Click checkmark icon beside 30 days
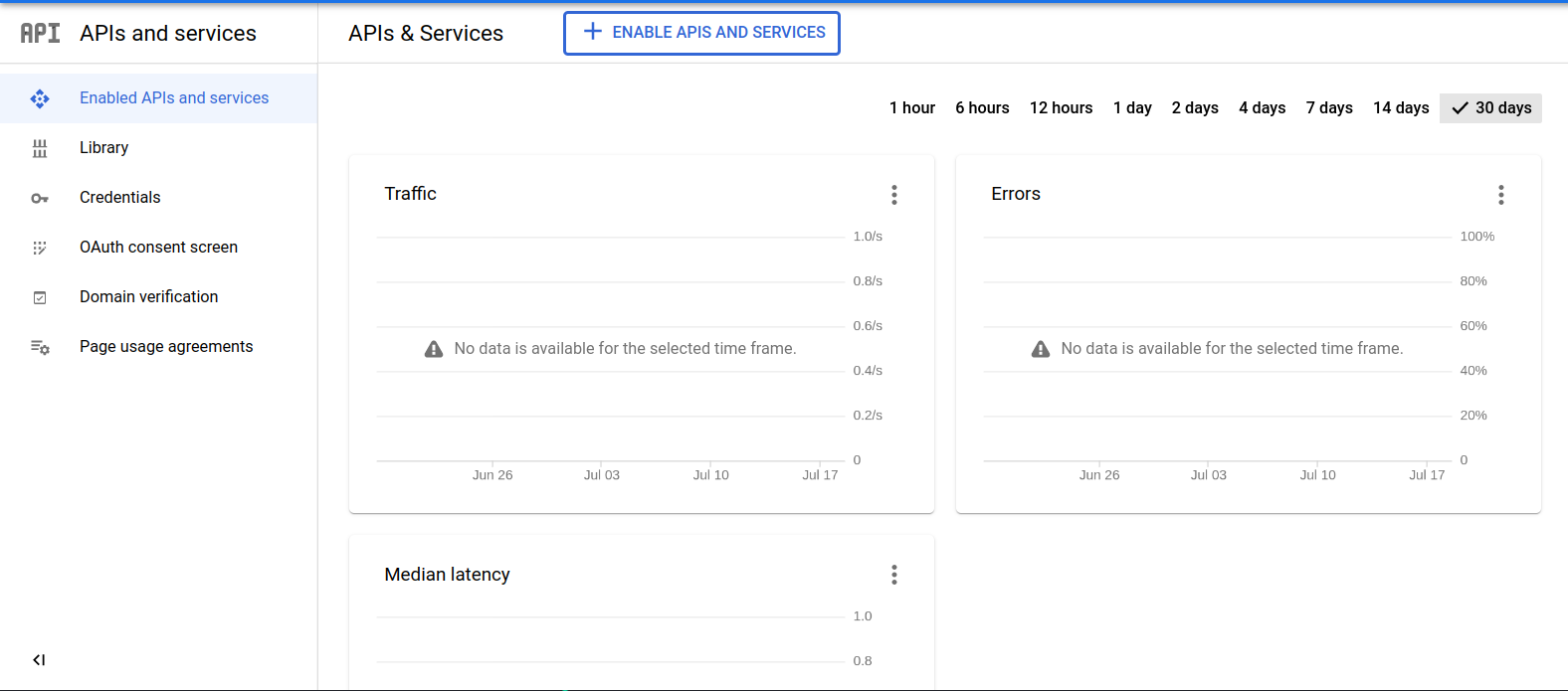 [x=1461, y=108]
